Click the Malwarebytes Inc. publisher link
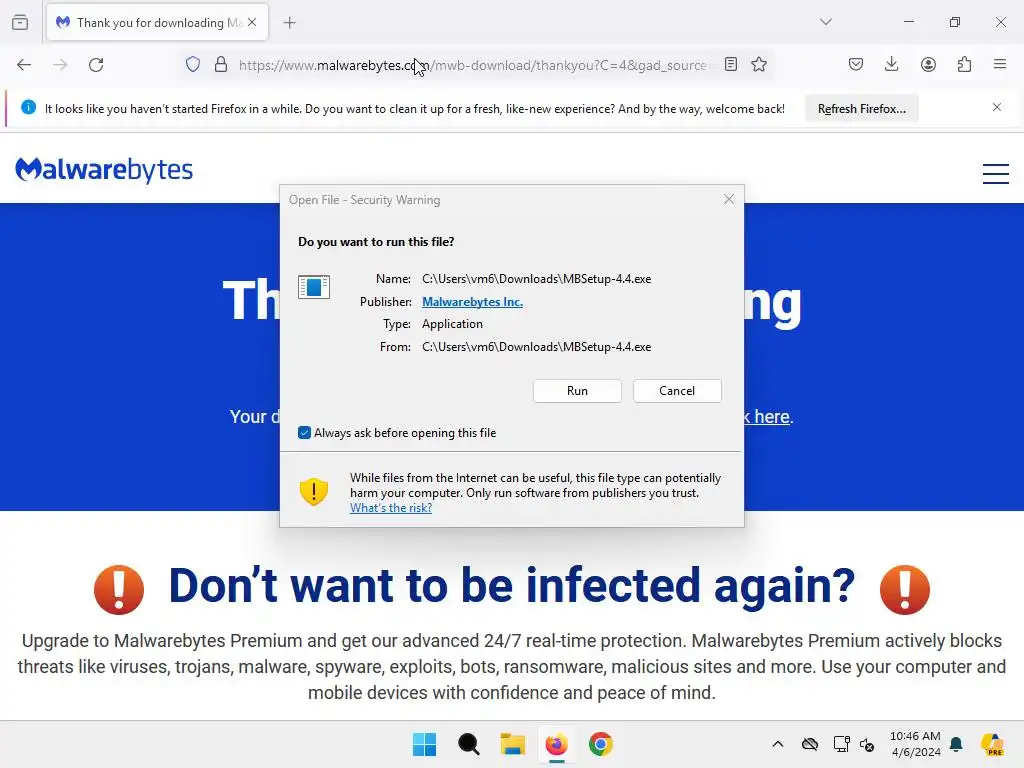This screenshot has width=1024, height=768. click(472, 302)
